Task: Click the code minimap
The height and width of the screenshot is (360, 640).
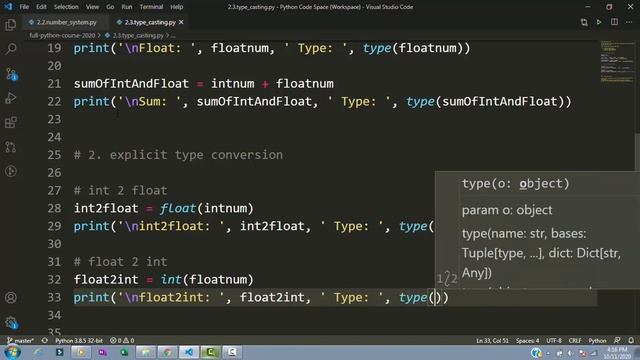Action: [x=616, y=61]
